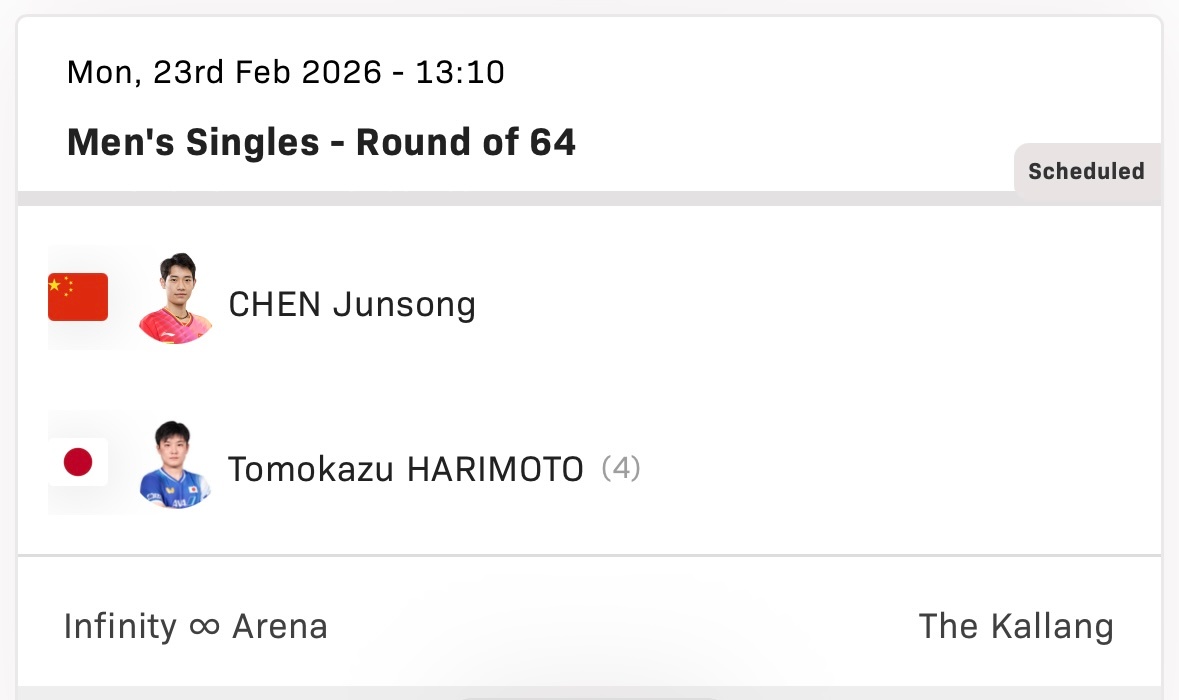Viewport: 1179px width, 700px height.
Task: Click the Scheduled status badge
Action: click(1086, 171)
